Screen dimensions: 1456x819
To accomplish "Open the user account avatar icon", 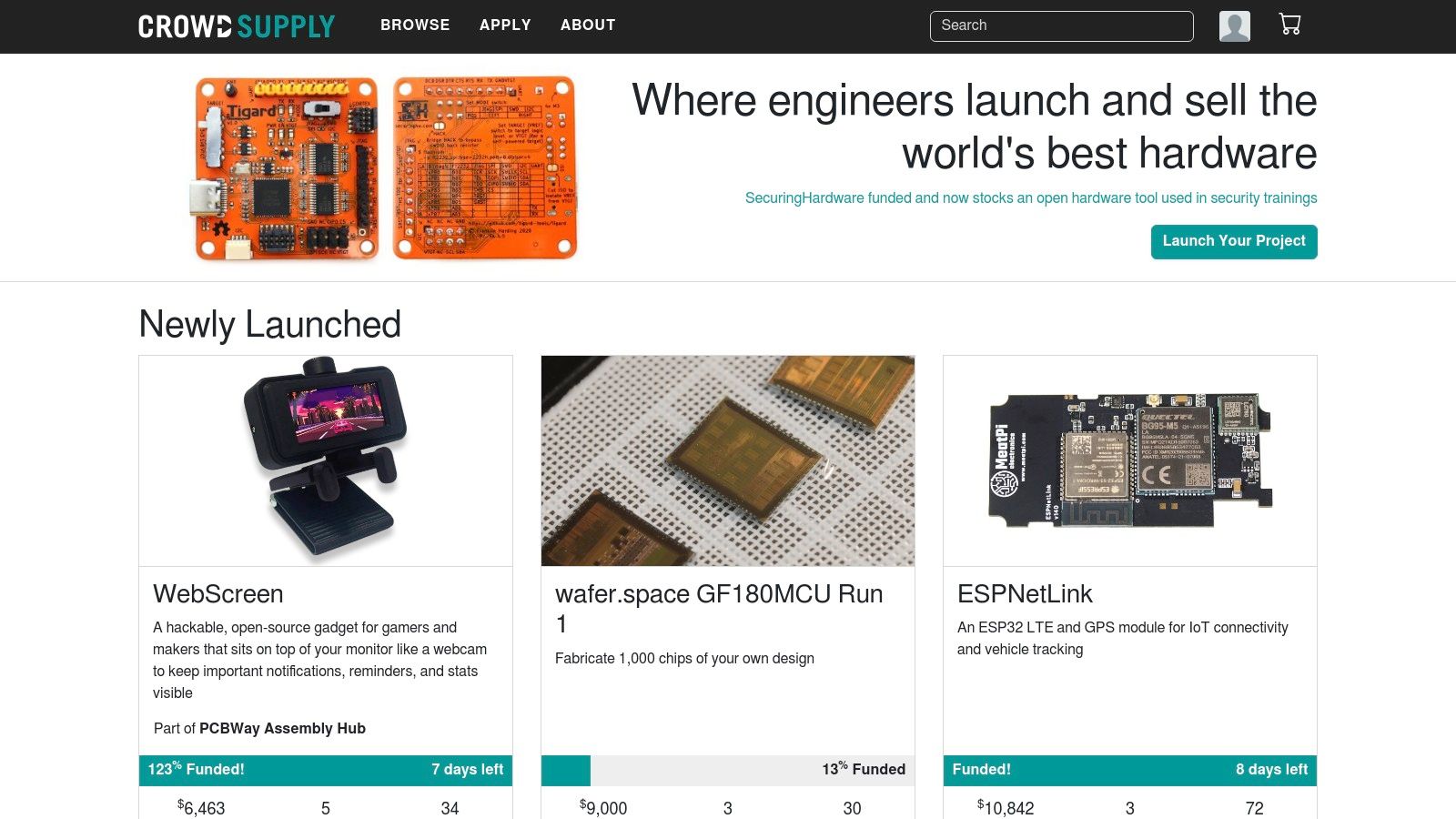I will (x=1234, y=25).
